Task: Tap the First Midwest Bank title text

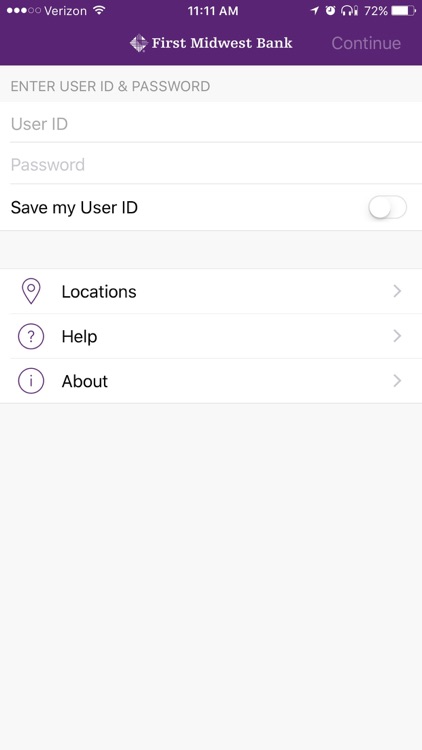Action: click(x=222, y=43)
